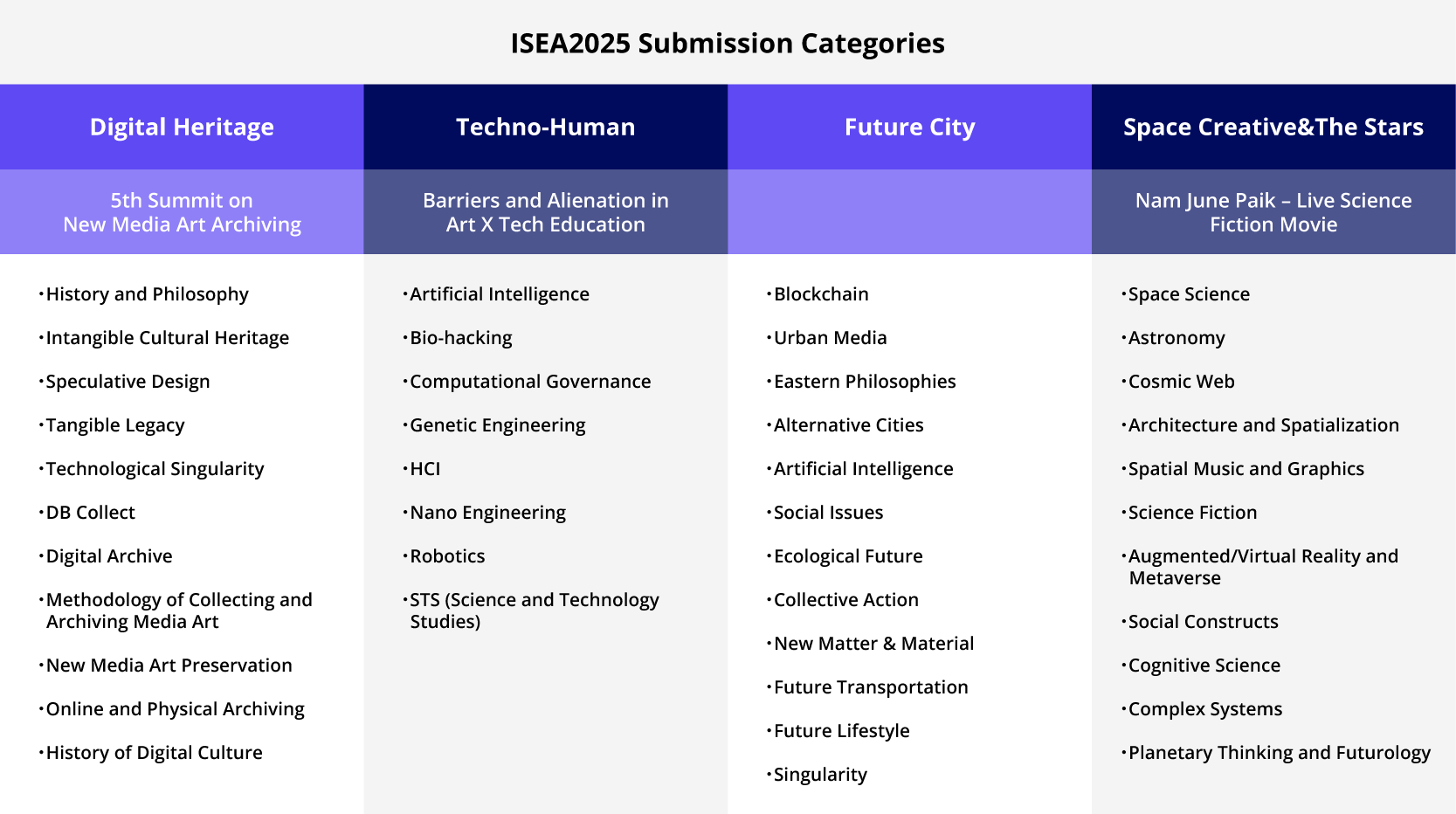Viewport: 1456px width, 814px height.
Task: Choose the History and Philosophy topic
Action: [x=147, y=294]
